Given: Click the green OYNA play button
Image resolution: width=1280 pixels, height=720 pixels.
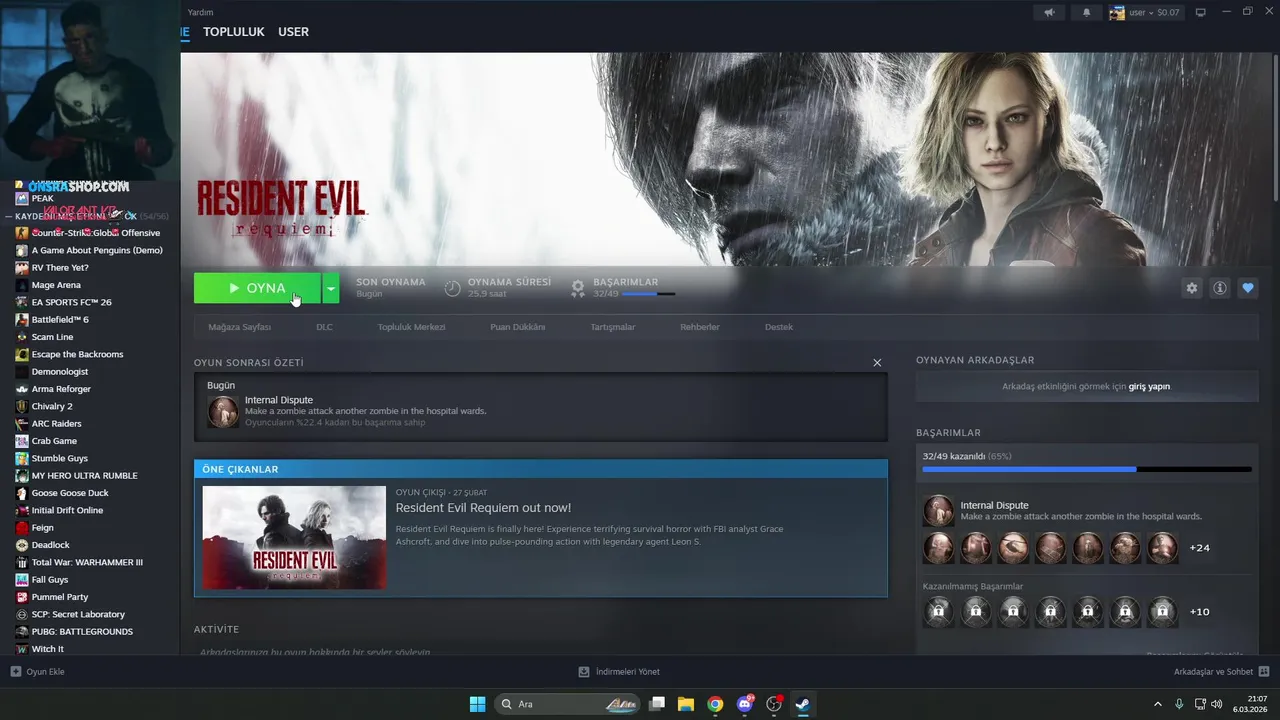Looking at the screenshot, I should pos(257,288).
